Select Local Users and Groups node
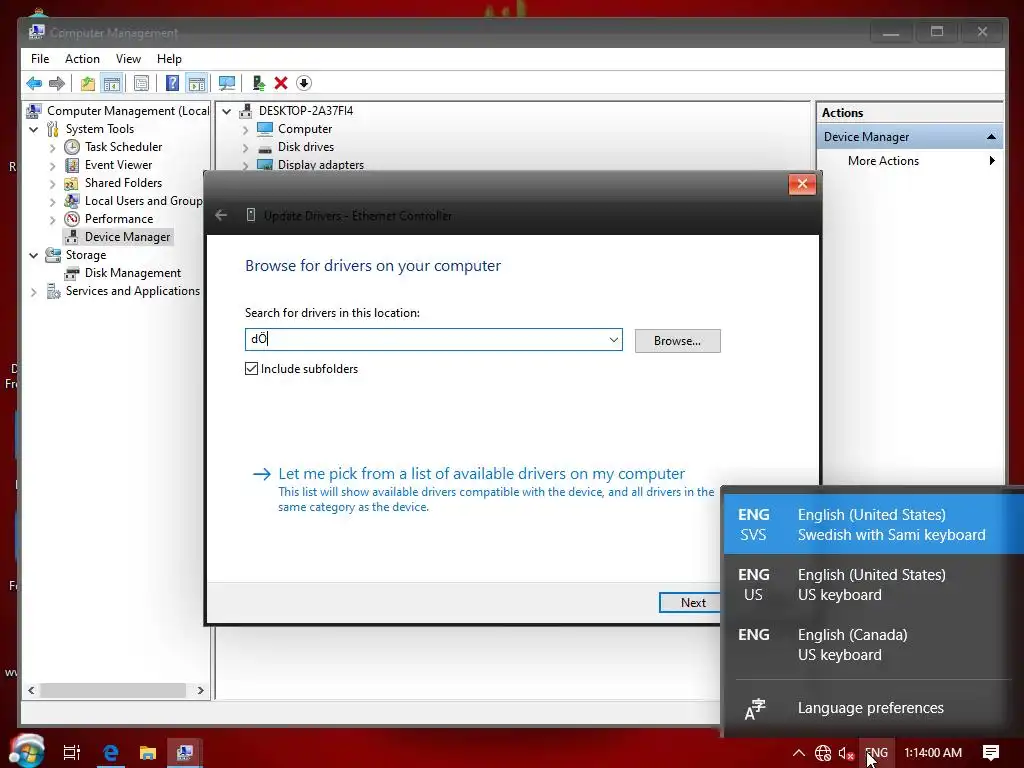Image resolution: width=1024 pixels, height=768 pixels. 144,200
